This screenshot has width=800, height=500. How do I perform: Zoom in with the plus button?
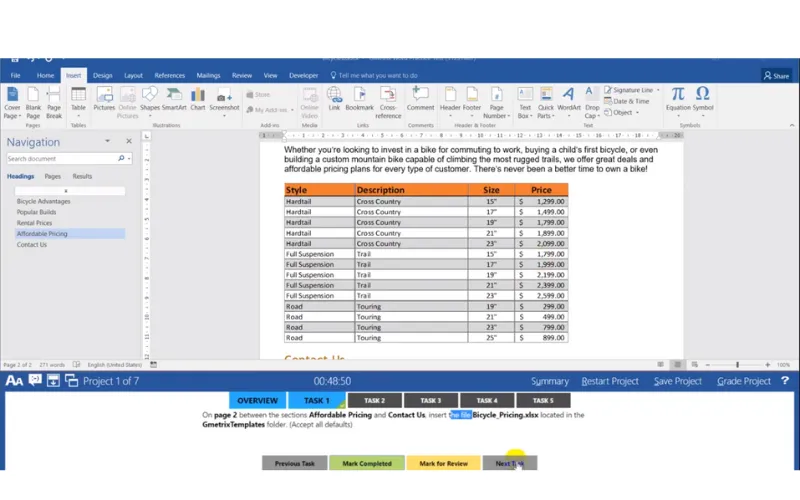767,365
